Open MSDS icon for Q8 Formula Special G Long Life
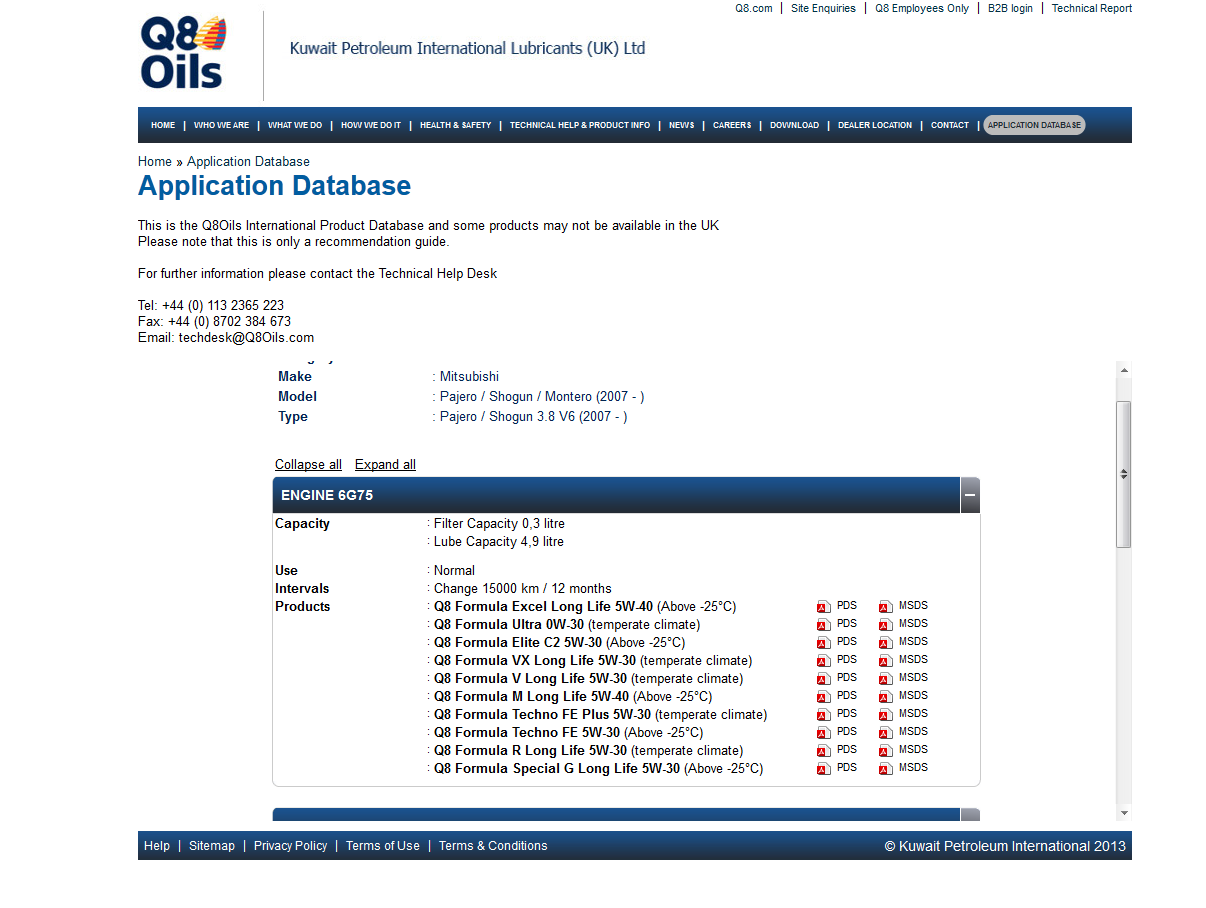1206x908 pixels. click(885, 768)
